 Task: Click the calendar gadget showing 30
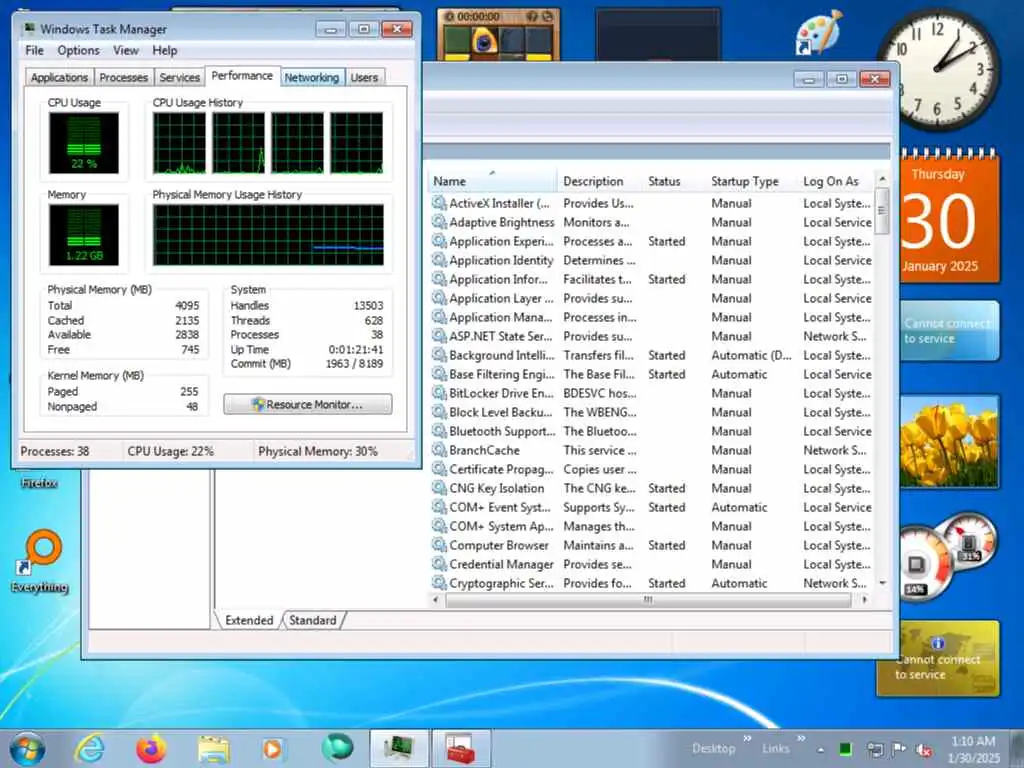point(949,217)
